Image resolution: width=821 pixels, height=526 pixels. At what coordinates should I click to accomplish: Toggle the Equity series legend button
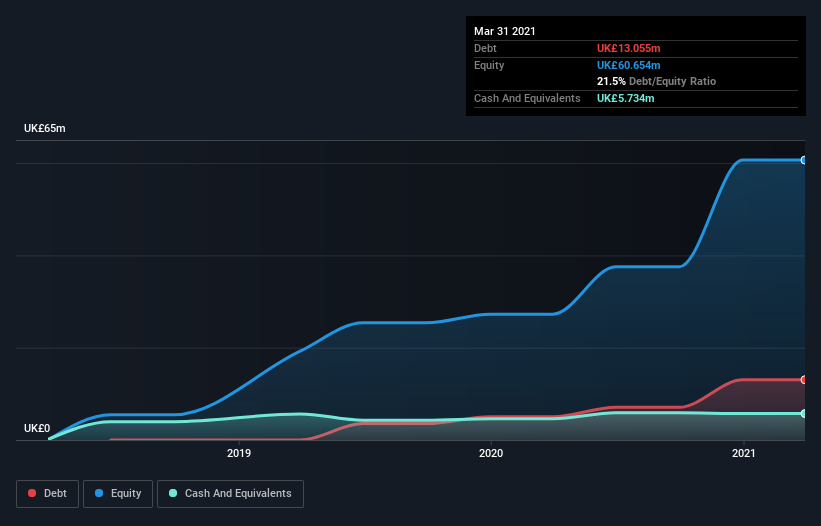pos(118,494)
